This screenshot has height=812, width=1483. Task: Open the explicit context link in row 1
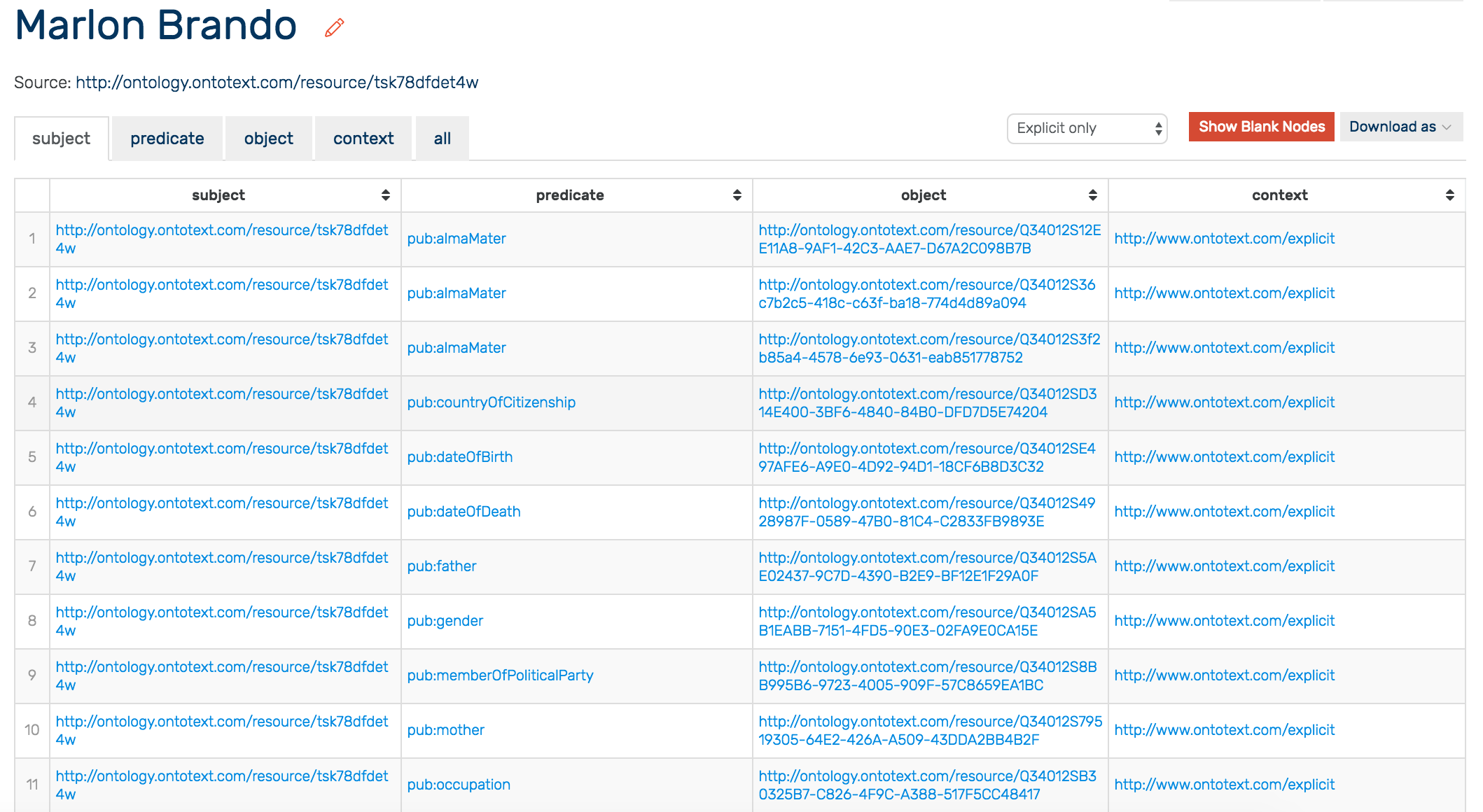pos(1225,239)
